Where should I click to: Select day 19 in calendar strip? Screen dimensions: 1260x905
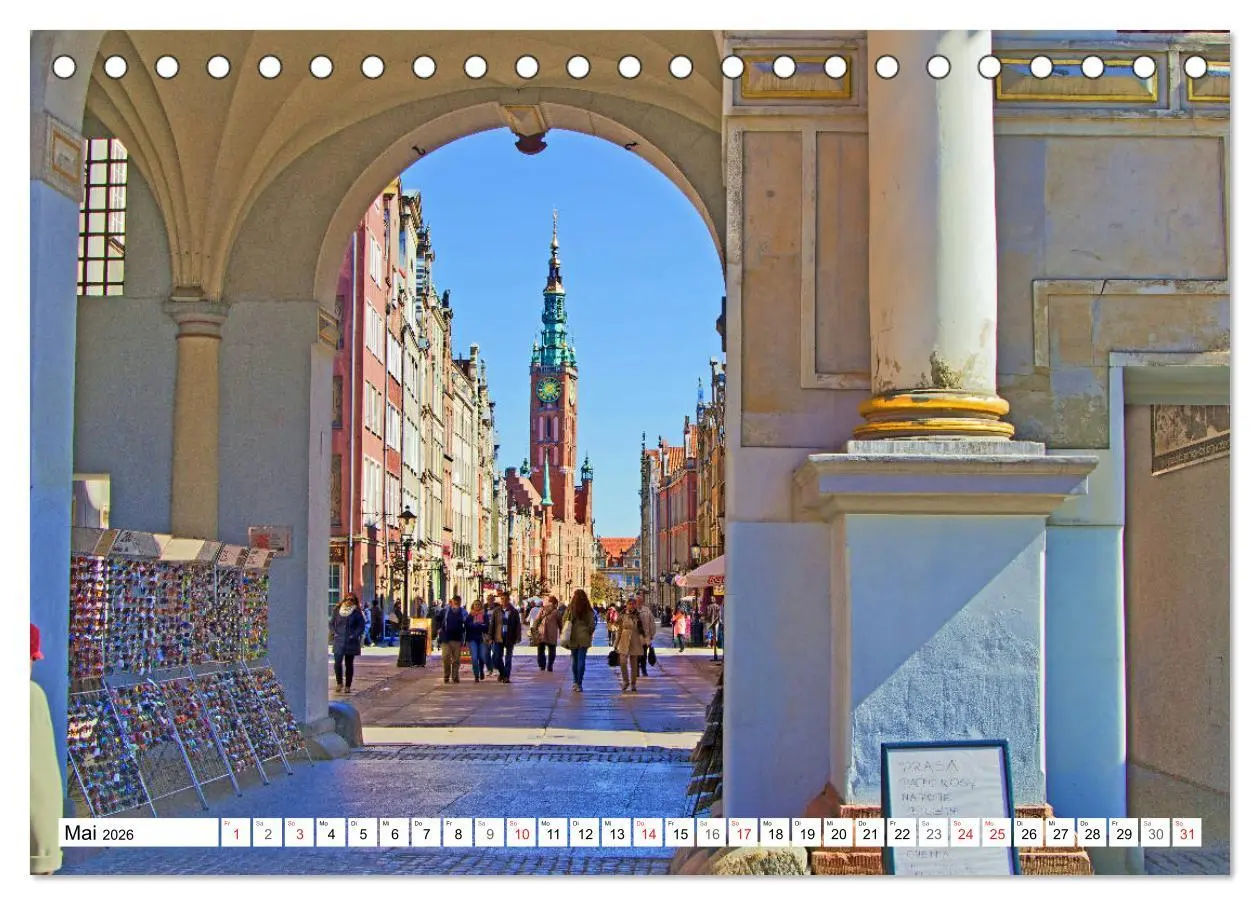(807, 833)
